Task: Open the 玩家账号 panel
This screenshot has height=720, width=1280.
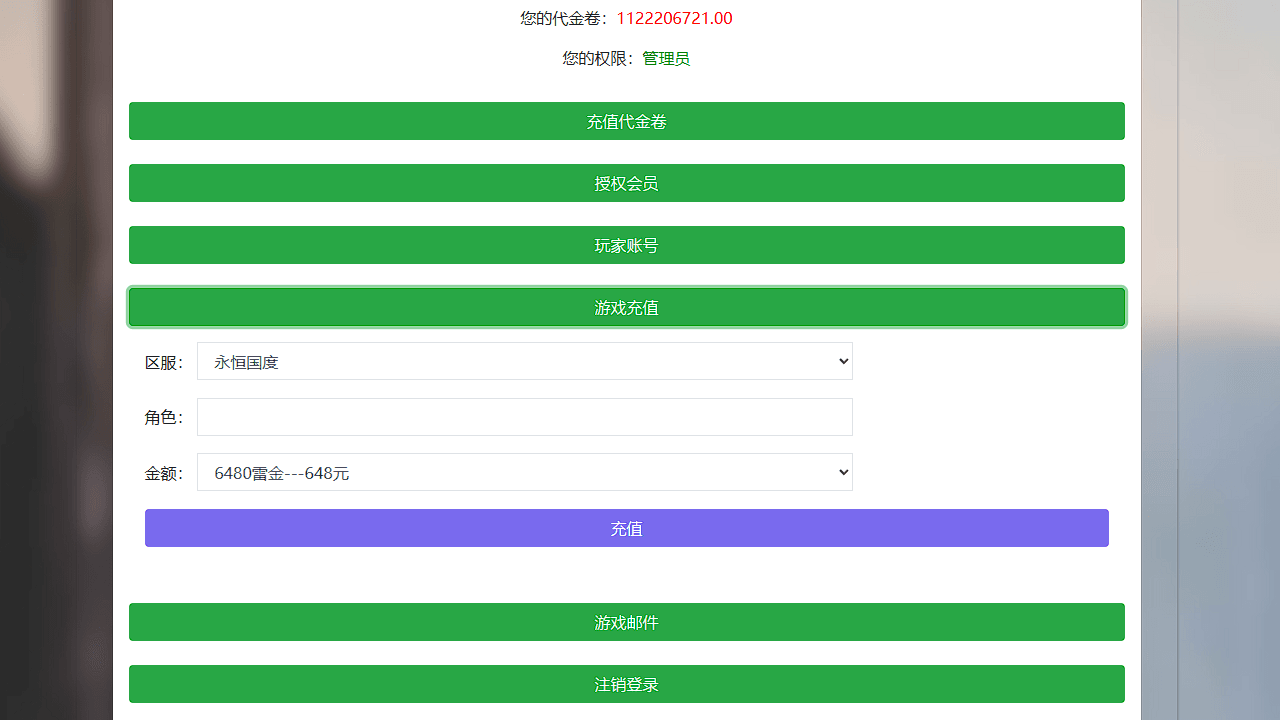Action: click(626, 245)
